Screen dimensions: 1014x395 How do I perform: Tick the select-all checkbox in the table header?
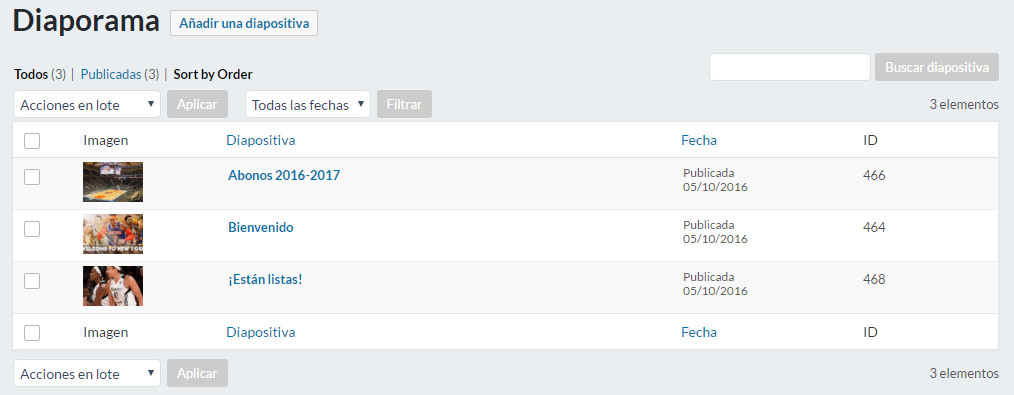(x=32, y=140)
